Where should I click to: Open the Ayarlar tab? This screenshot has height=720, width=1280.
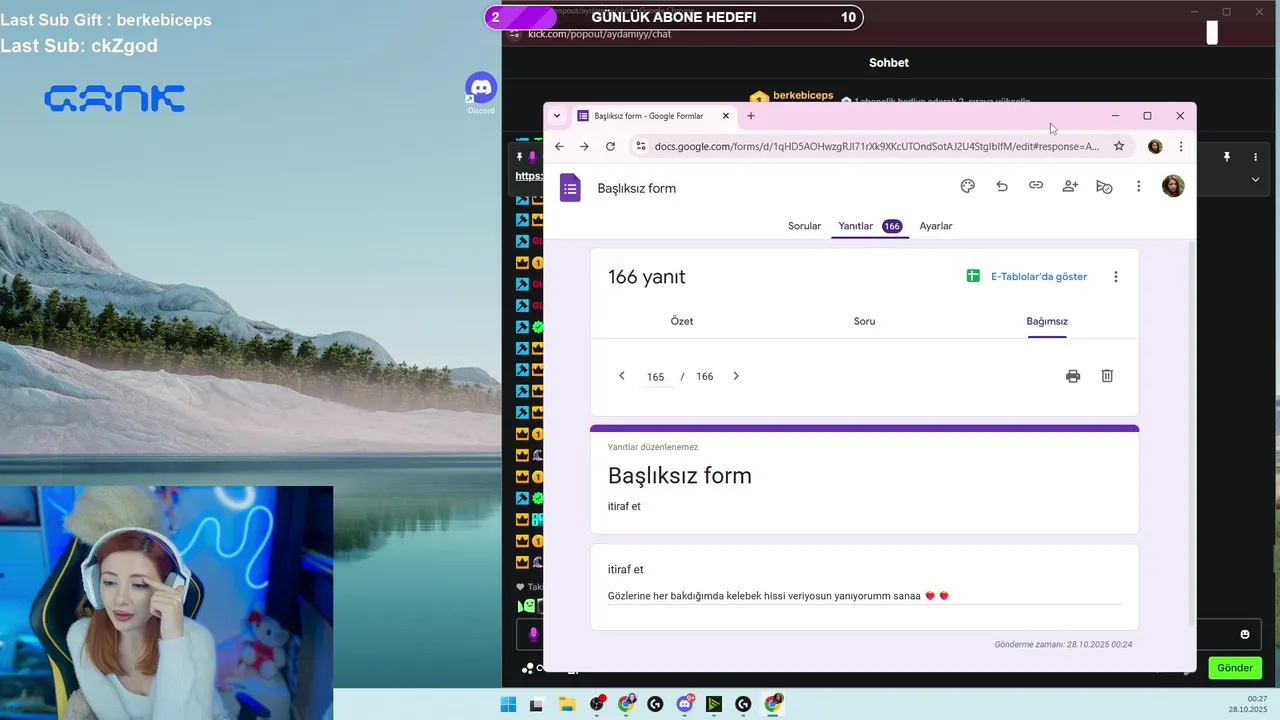[x=936, y=226]
